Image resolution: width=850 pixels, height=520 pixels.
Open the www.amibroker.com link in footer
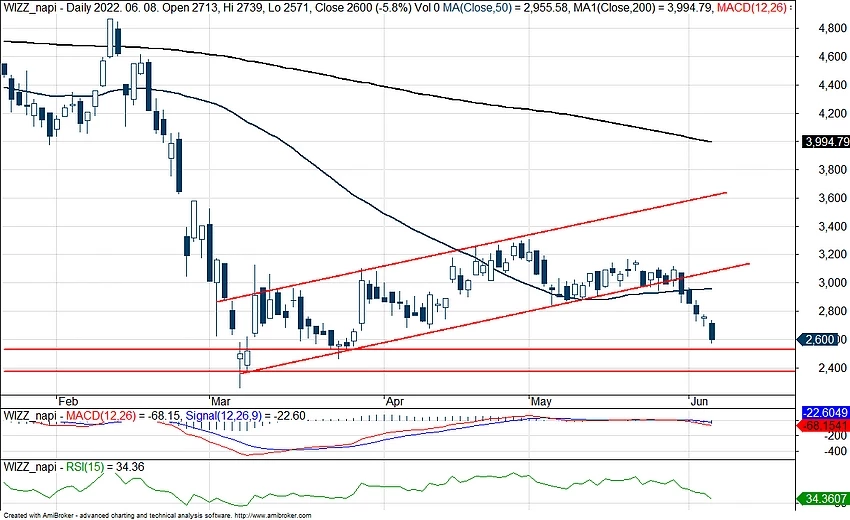(273, 516)
